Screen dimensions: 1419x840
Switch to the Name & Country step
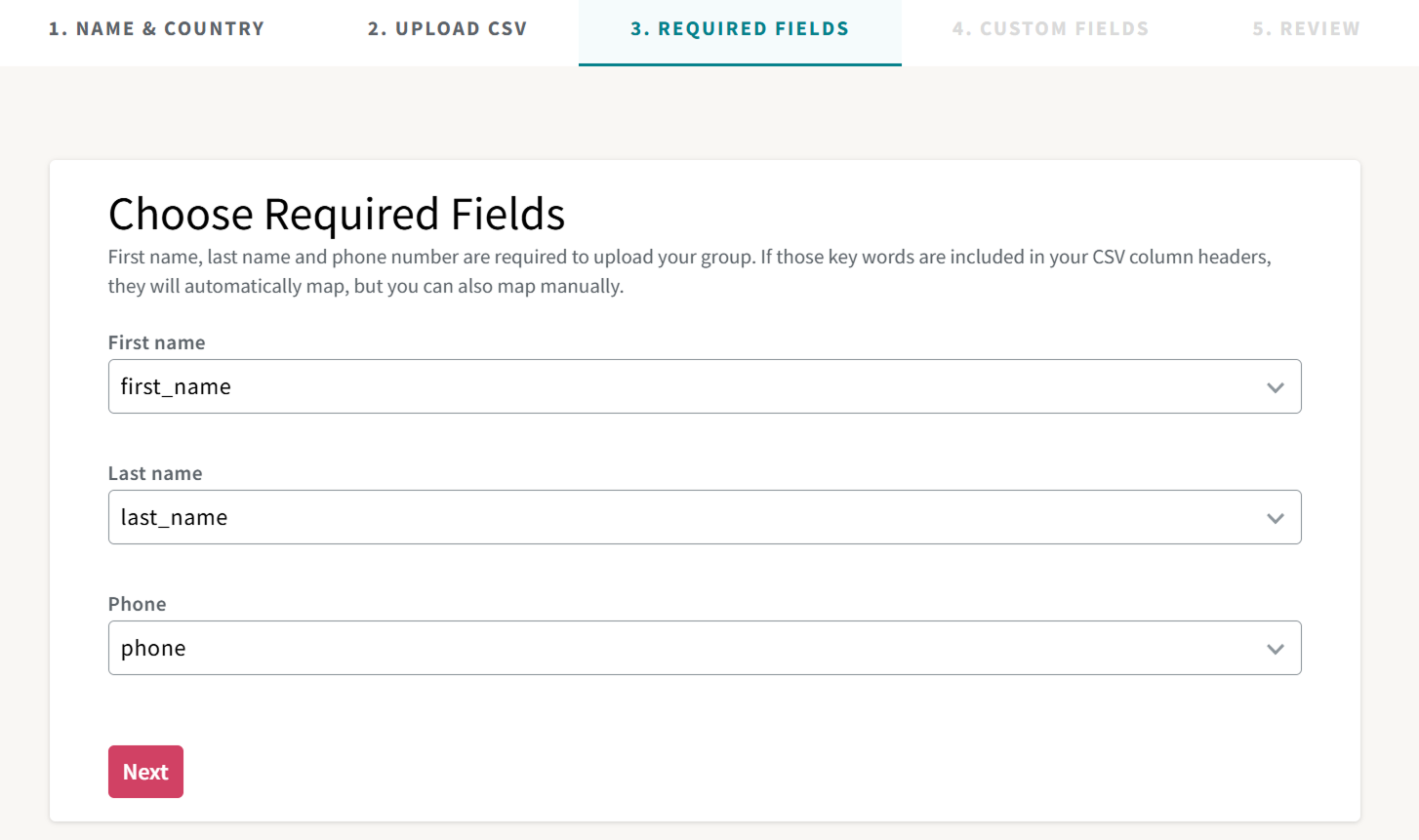tap(156, 28)
